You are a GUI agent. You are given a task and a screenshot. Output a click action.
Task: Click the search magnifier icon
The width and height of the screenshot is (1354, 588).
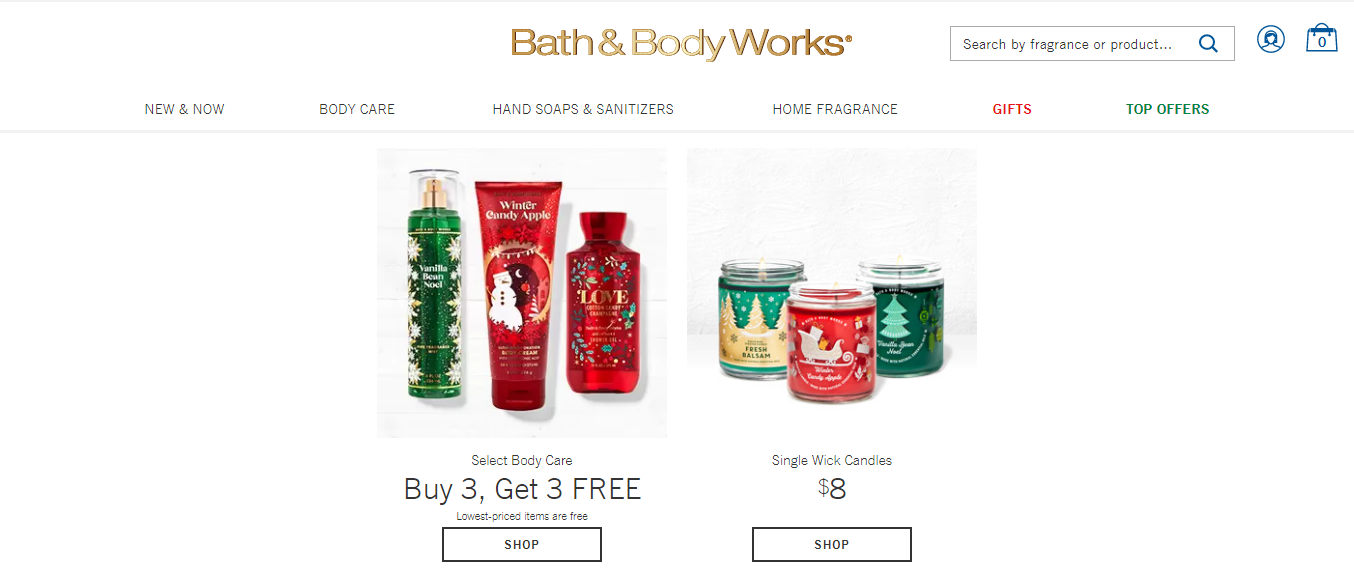tap(1208, 44)
